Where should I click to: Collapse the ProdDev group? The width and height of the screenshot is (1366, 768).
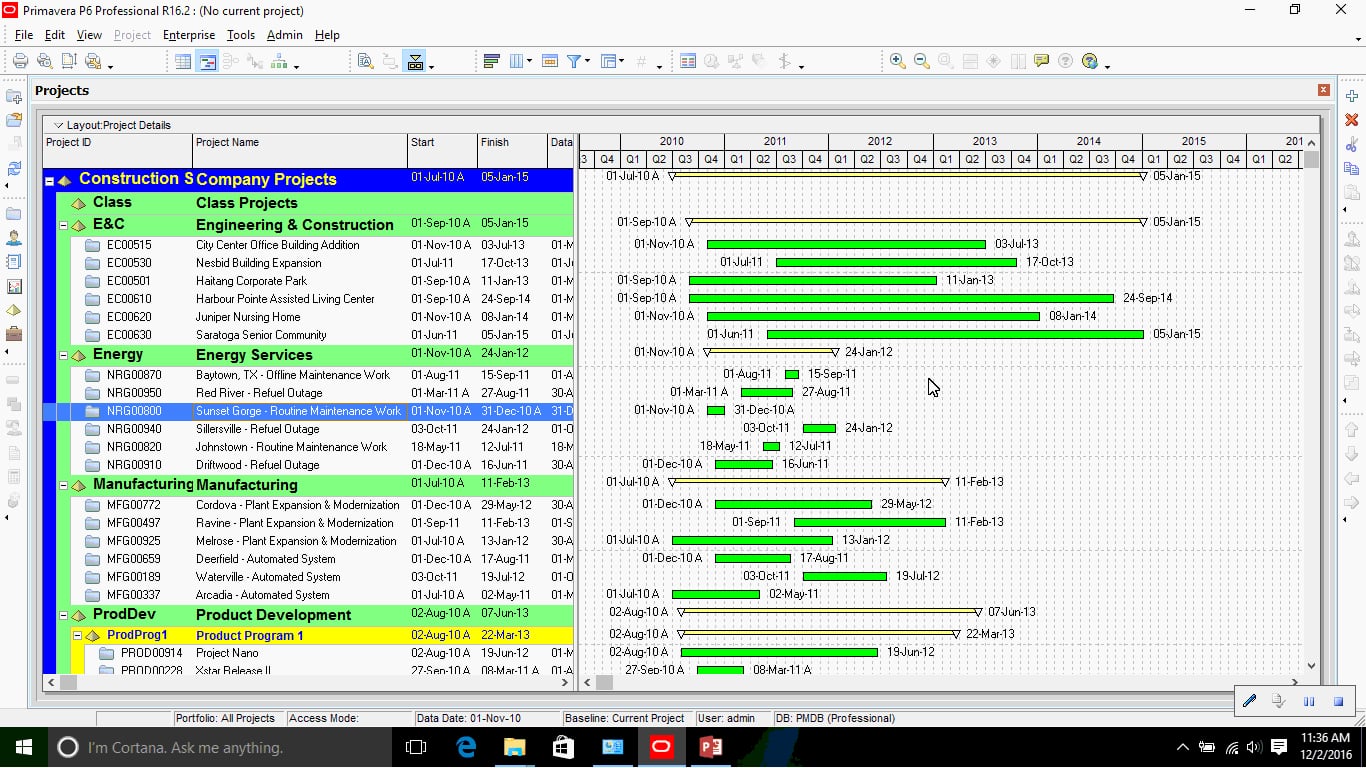[x=62, y=615]
